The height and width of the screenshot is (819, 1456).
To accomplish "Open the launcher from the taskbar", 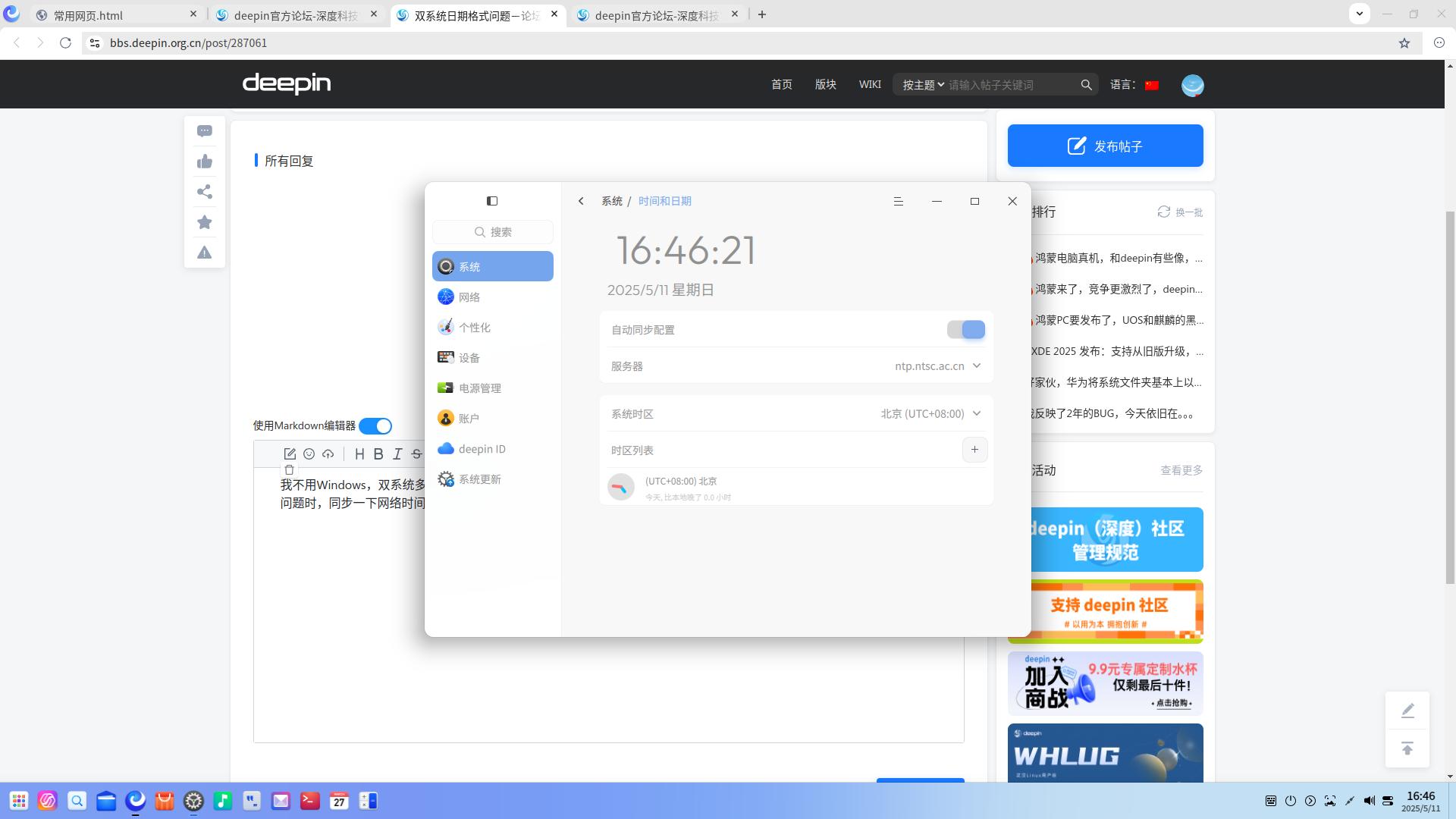I will [19, 801].
